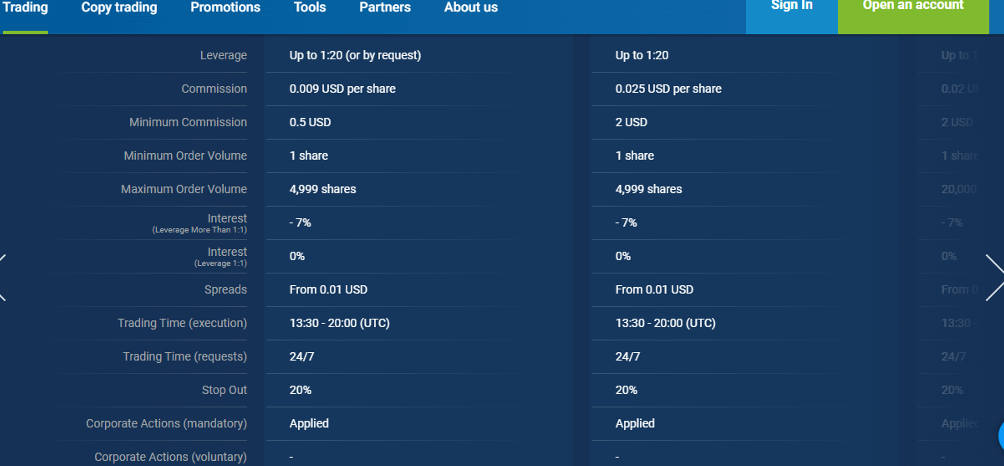Go to the Promotions menu
Image resolution: width=1004 pixels, height=466 pixels.
point(225,7)
